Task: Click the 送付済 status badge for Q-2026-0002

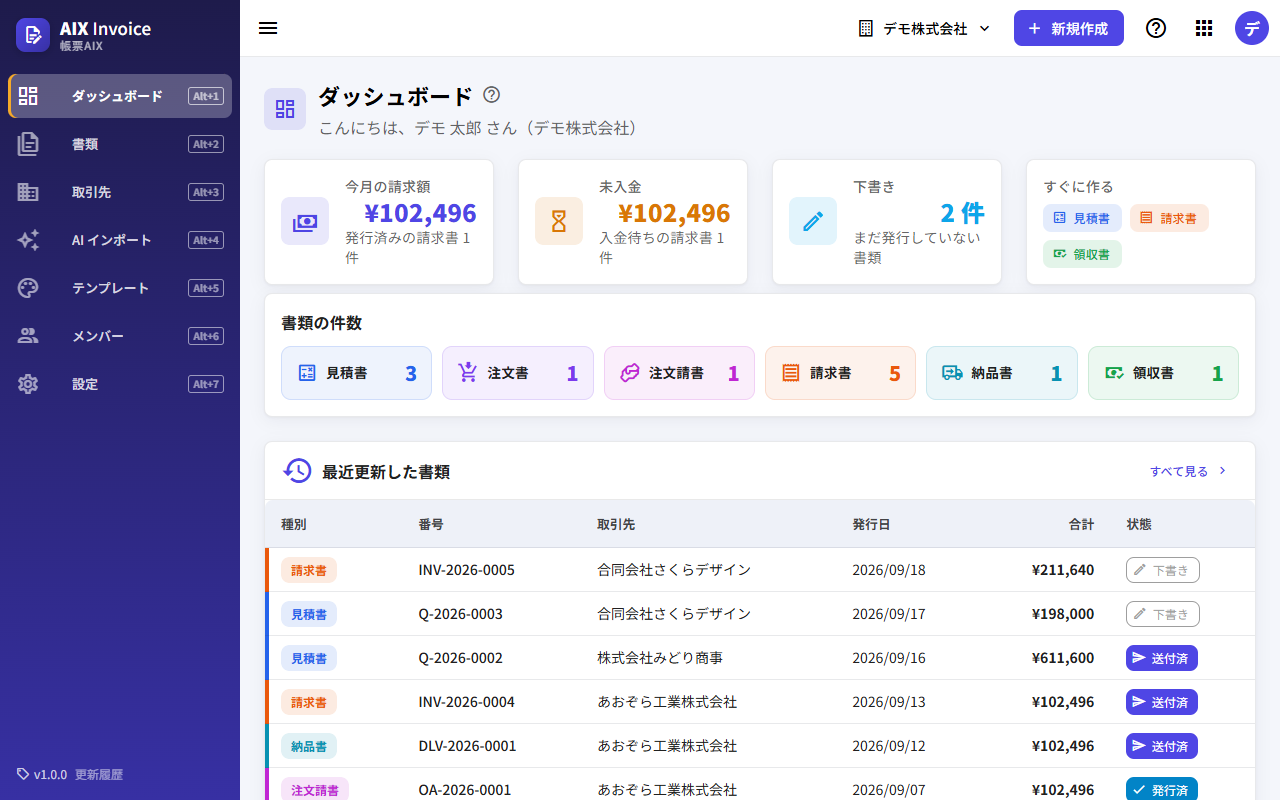Action: coord(1162,658)
